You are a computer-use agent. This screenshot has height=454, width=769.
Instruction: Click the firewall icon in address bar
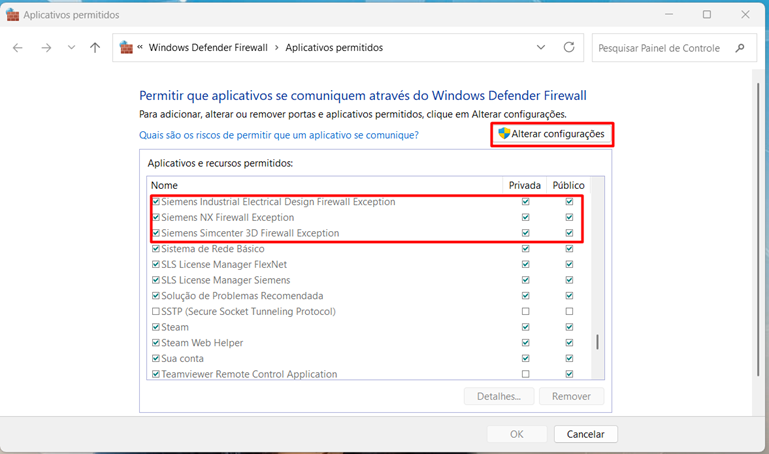(126, 47)
